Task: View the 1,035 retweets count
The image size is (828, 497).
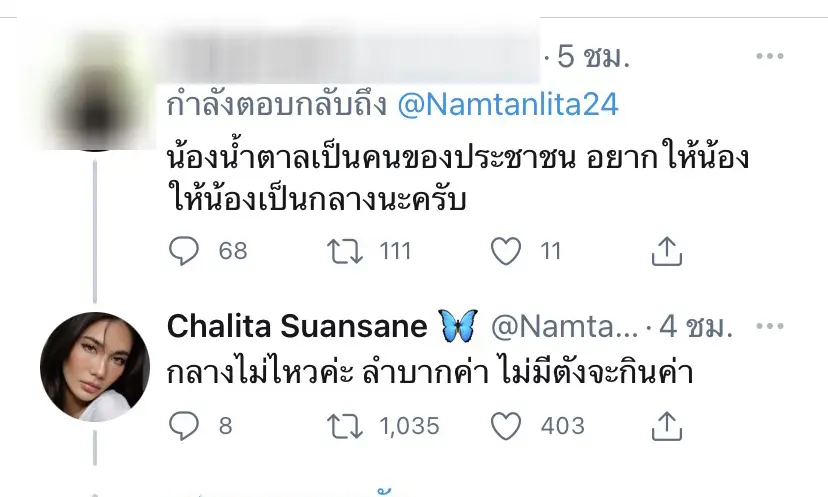Action: pos(411,426)
